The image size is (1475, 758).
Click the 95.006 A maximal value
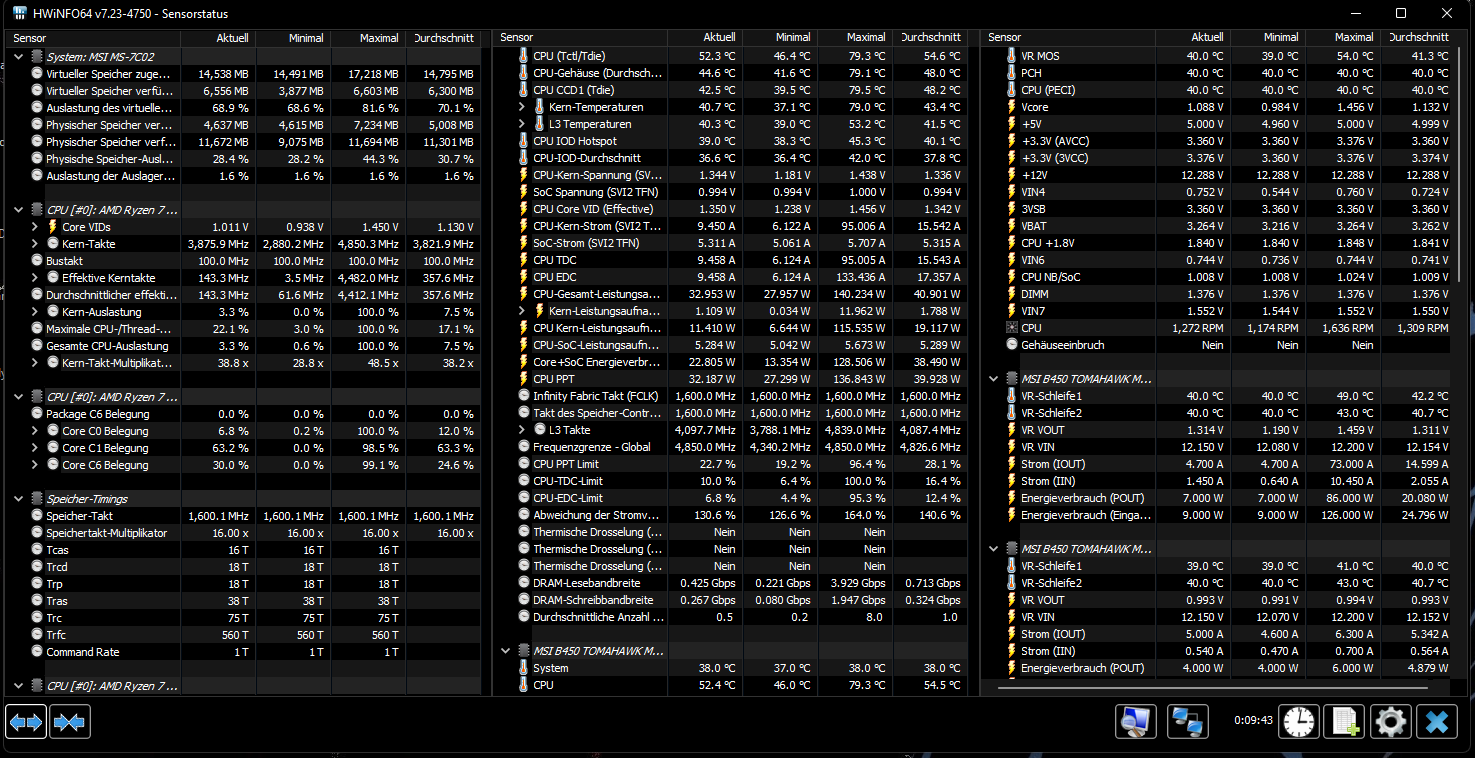[861, 226]
